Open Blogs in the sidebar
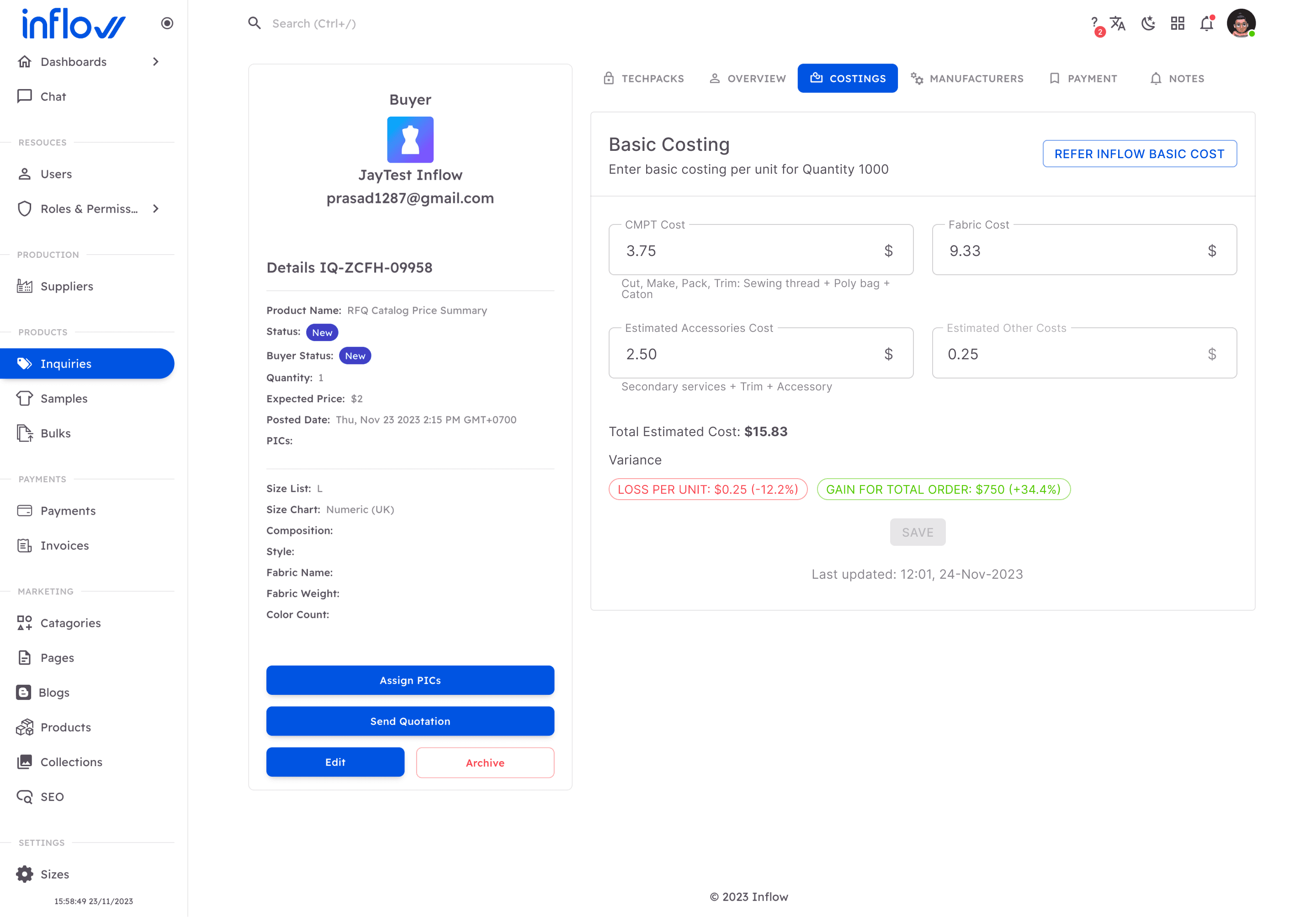1316x917 pixels. [x=54, y=692]
